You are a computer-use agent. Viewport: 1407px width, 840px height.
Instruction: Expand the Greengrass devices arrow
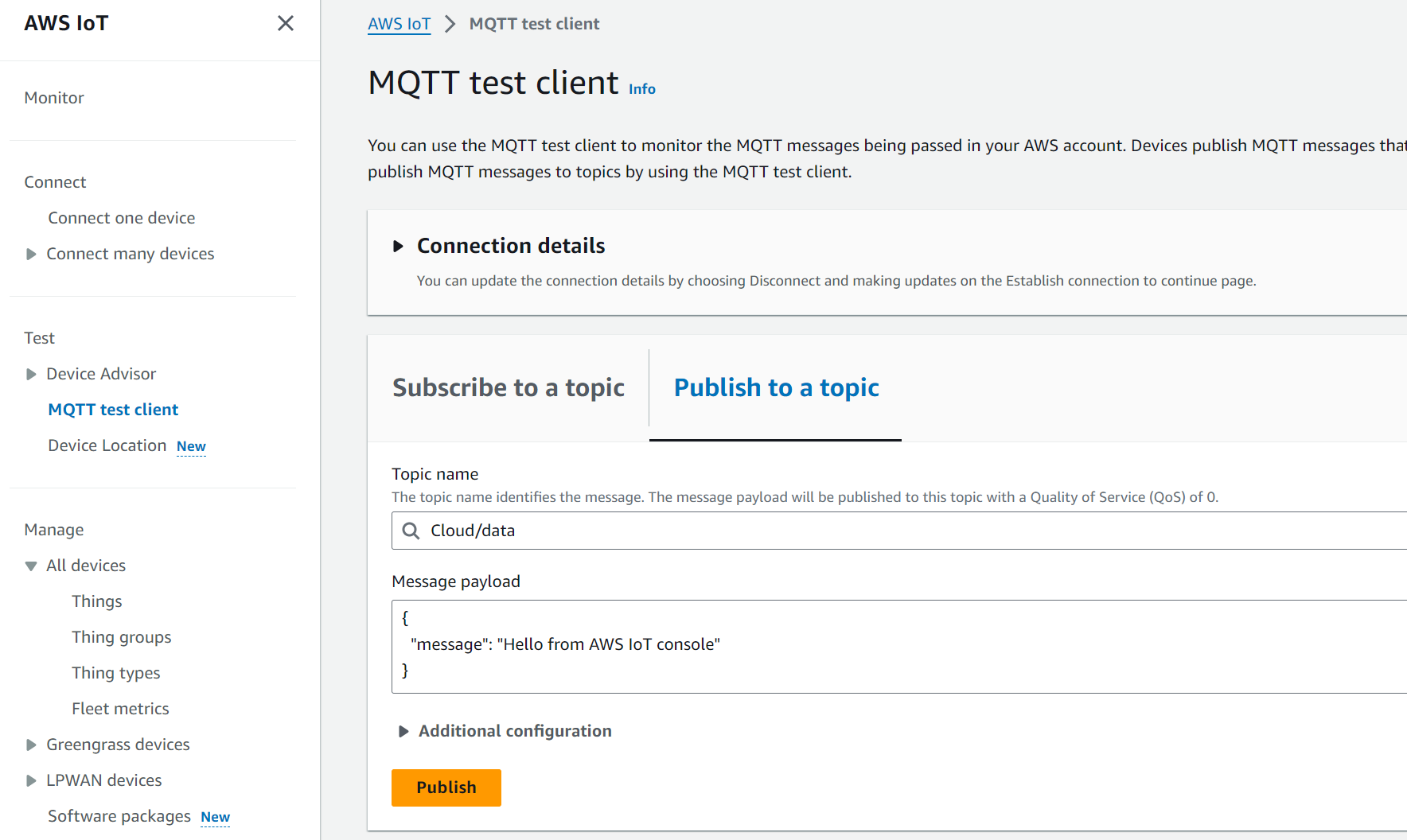(x=31, y=745)
